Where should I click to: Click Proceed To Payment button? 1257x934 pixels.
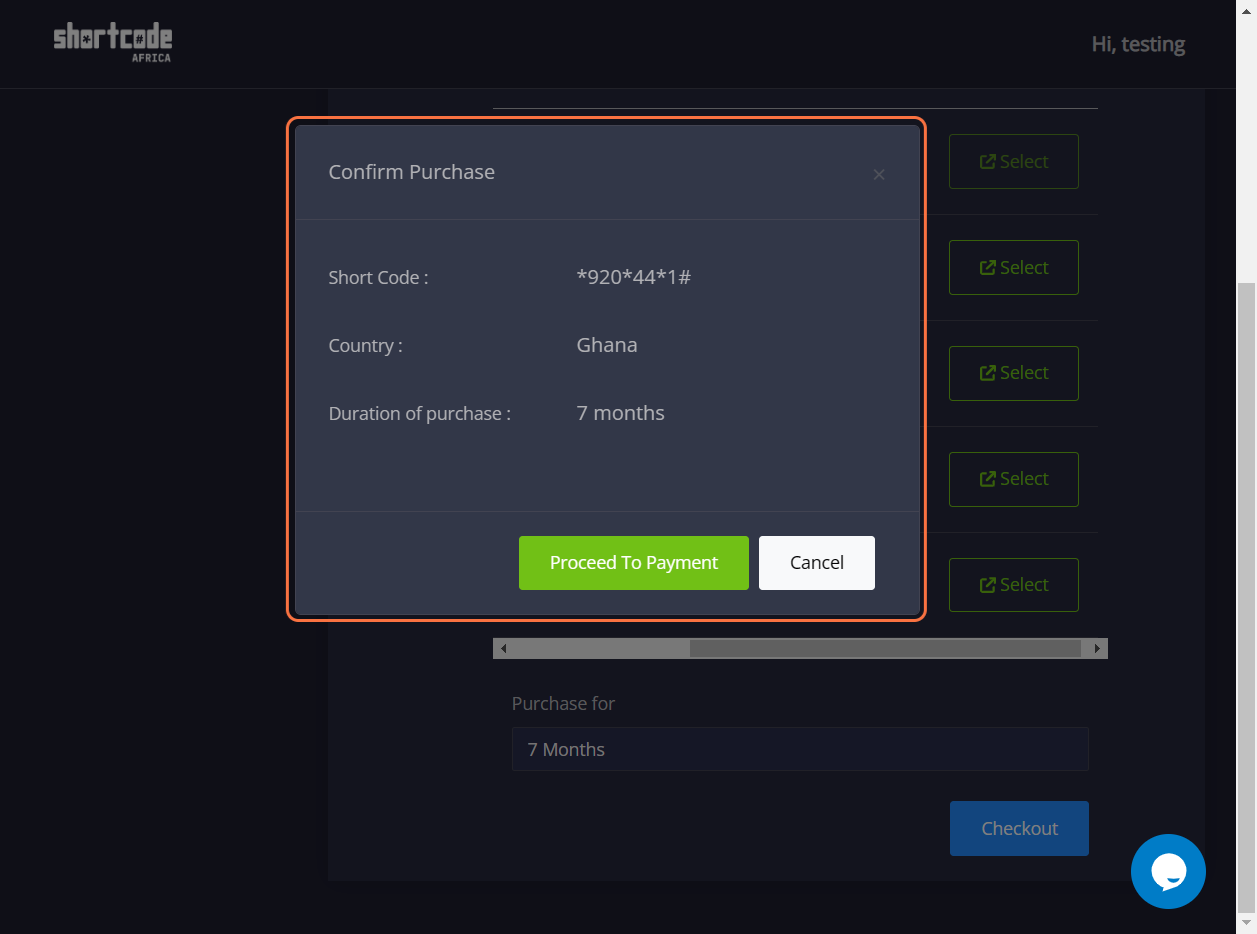[x=633, y=563]
